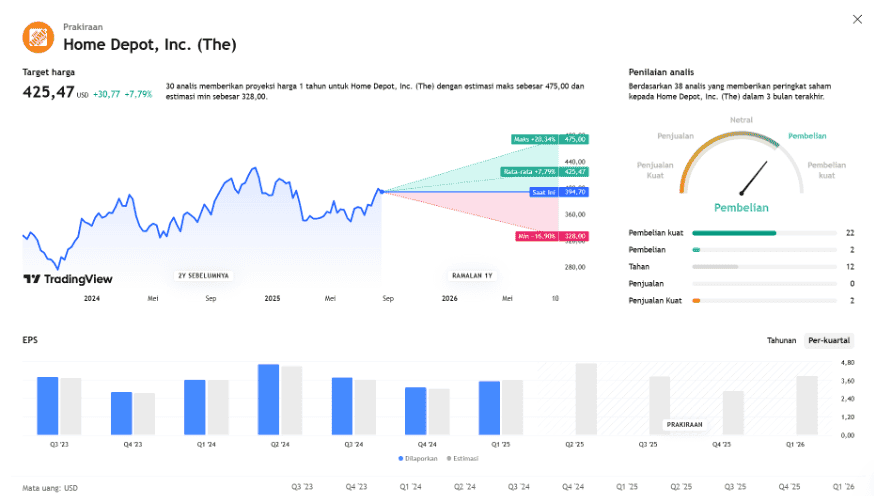The width and height of the screenshot is (874, 496).
Task: Click the 425,47 target price value
Action: [x=49, y=92]
